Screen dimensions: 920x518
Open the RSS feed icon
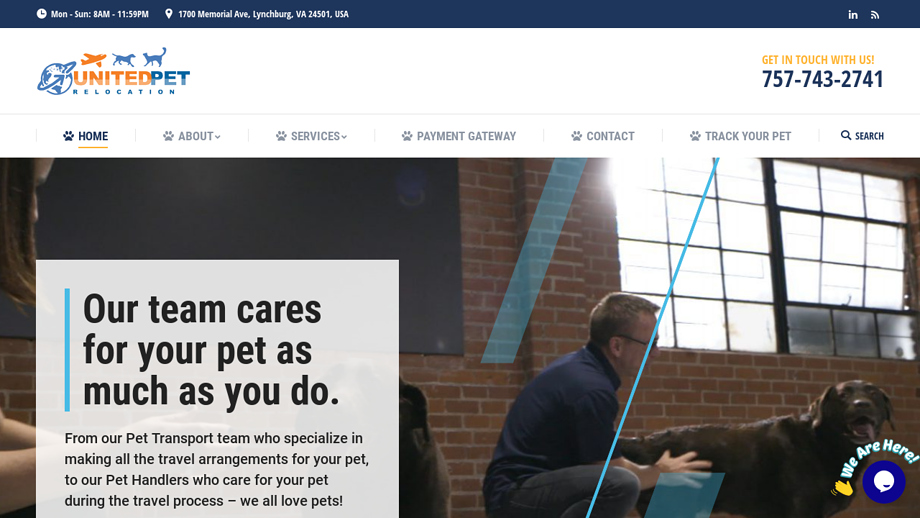[875, 15]
